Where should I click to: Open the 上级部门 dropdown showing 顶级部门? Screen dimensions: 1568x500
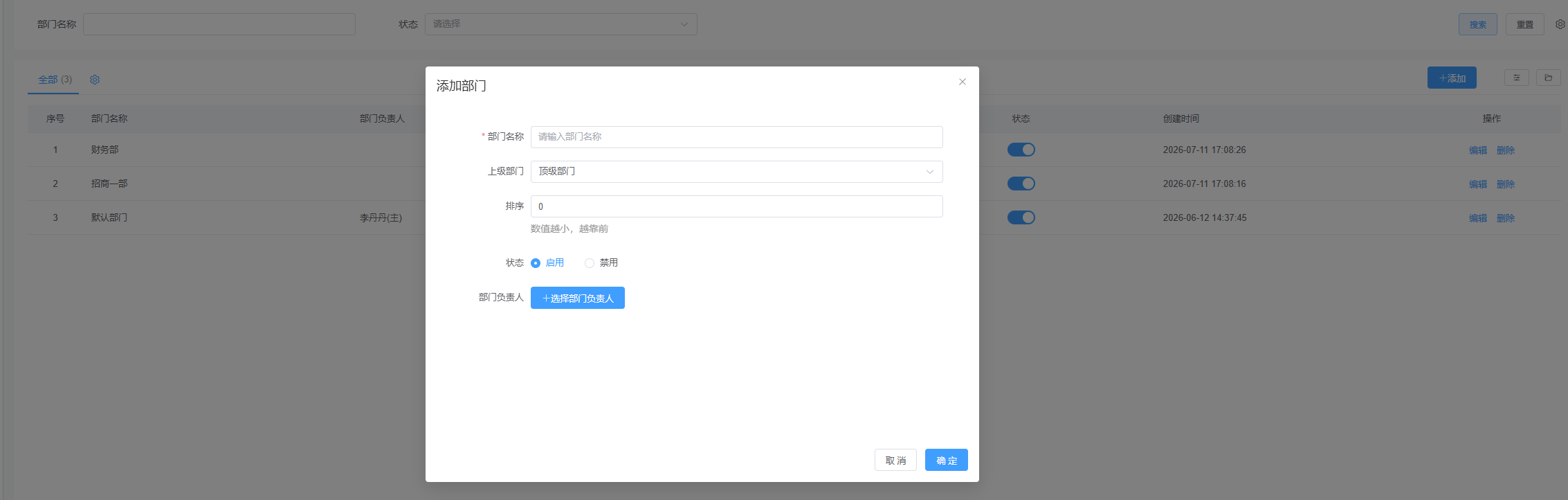pyautogui.click(x=736, y=172)
